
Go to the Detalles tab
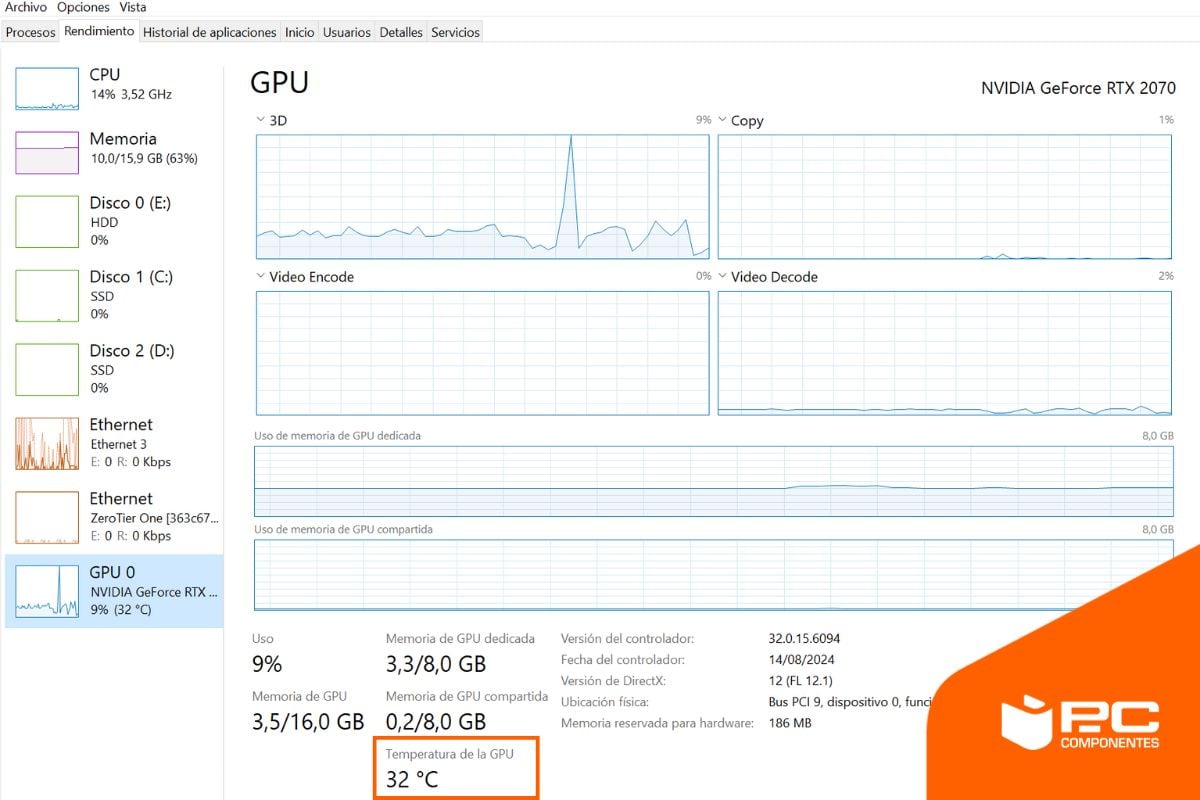[x=401, y=32]
